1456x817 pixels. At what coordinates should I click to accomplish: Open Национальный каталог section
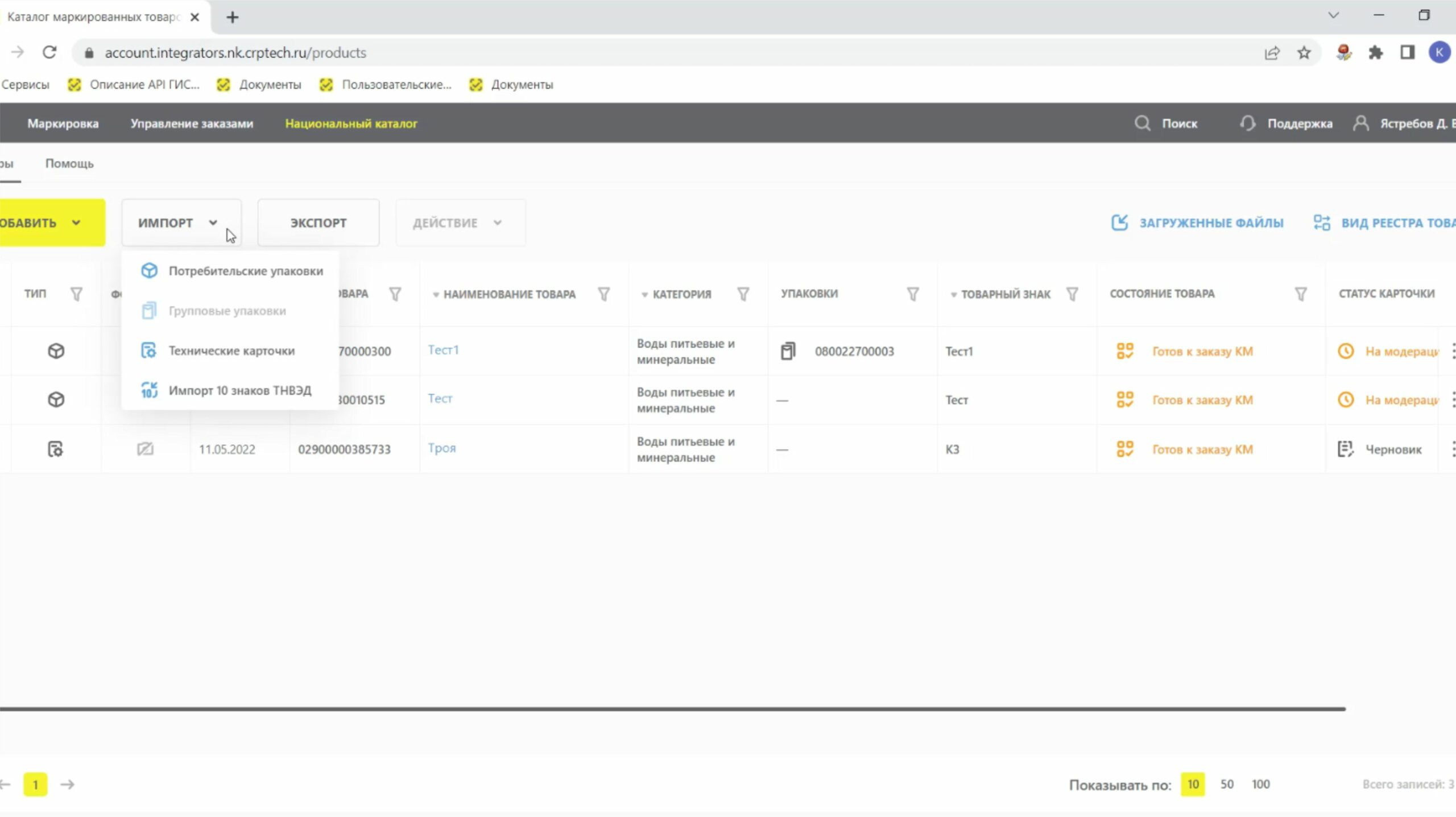point(351,123)
